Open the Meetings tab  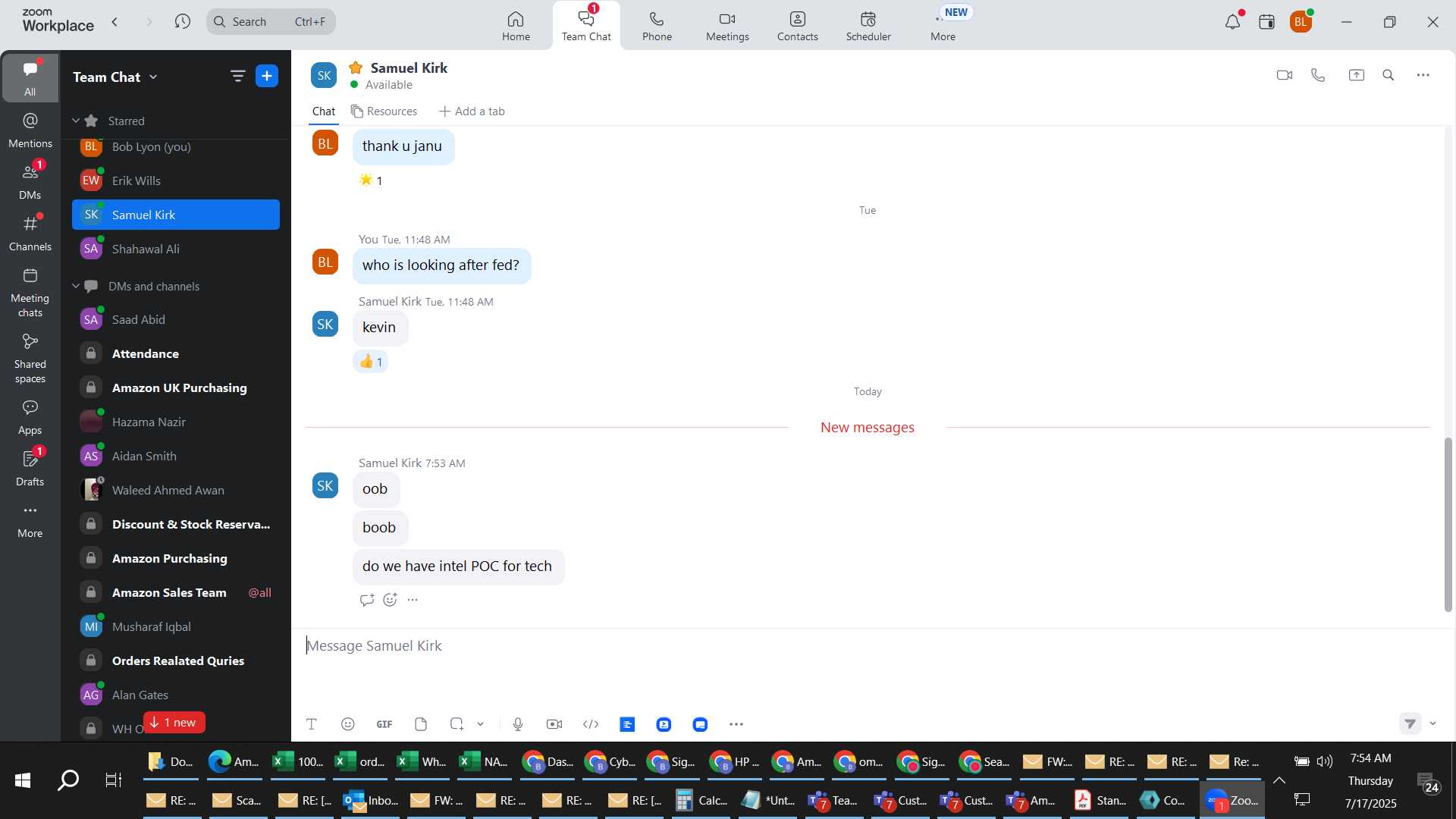[727, 26]
